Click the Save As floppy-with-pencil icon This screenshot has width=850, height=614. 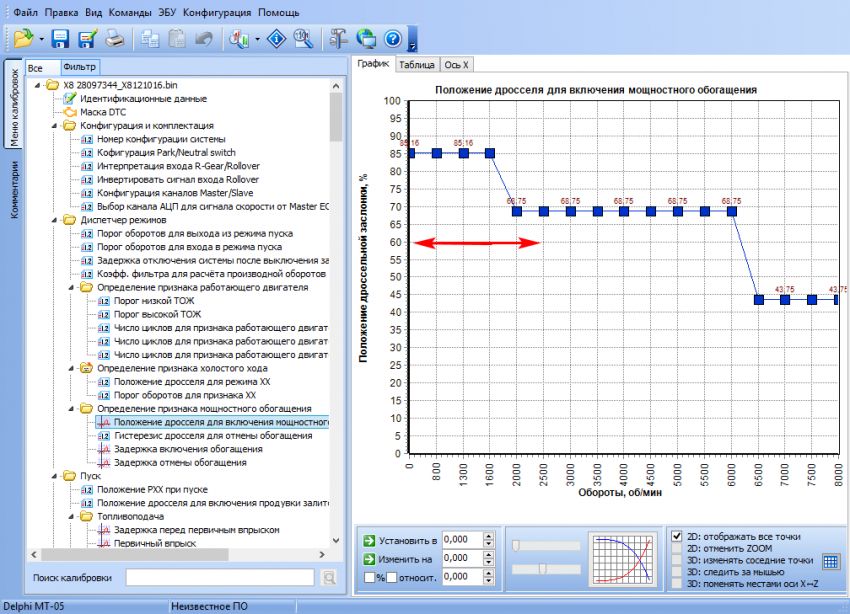87,38
